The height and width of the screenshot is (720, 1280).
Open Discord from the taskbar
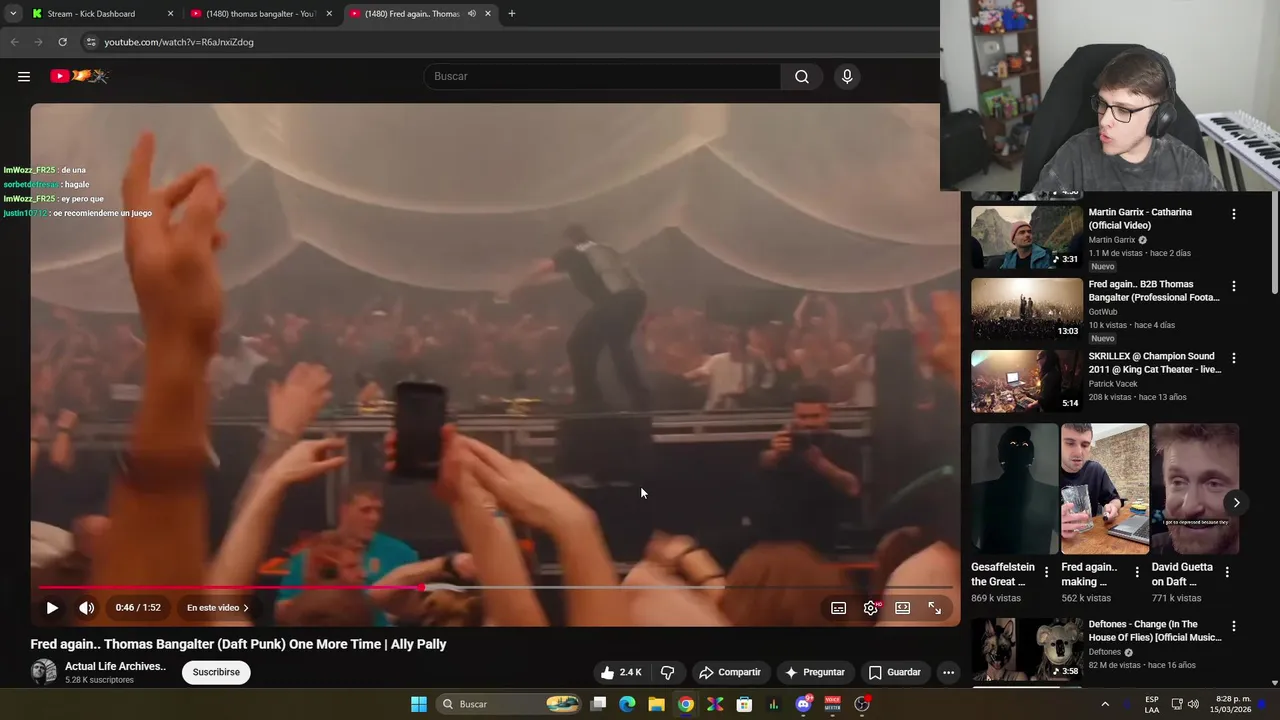click(803, 704)
